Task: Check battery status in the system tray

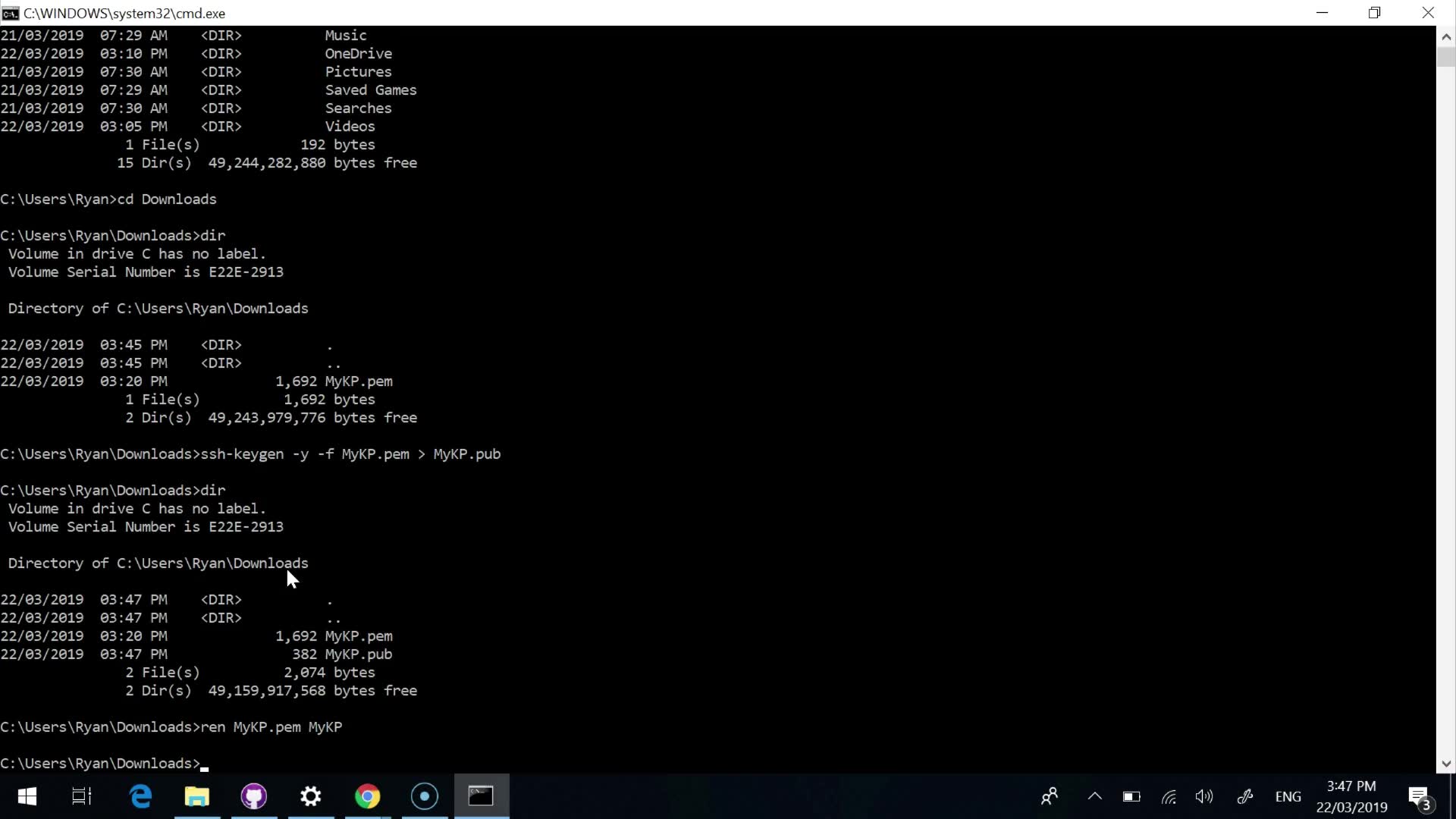Action: 1131,796
